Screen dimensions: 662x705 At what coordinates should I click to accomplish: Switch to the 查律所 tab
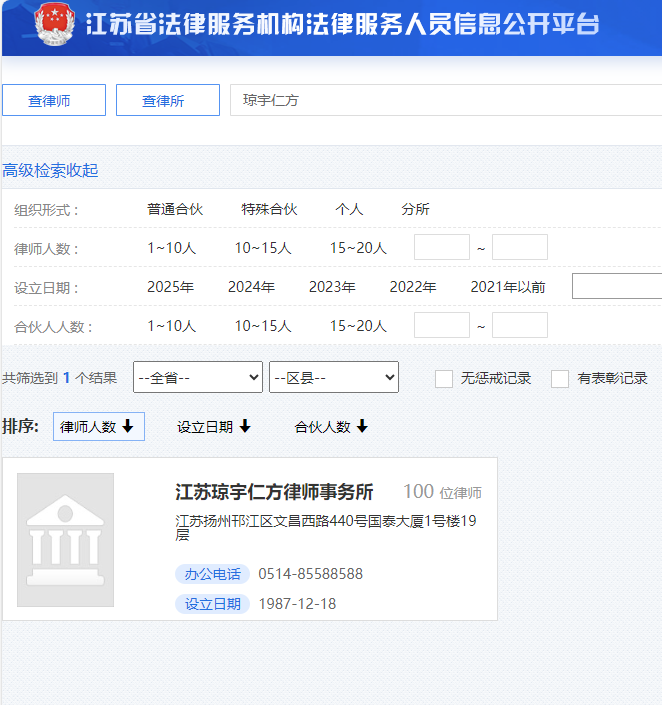[x=168, y=100]
